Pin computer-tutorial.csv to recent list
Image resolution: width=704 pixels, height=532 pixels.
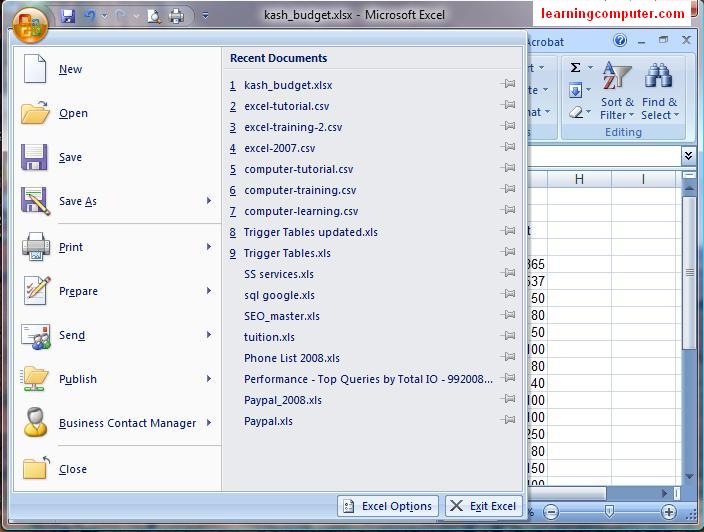[509, 168]
